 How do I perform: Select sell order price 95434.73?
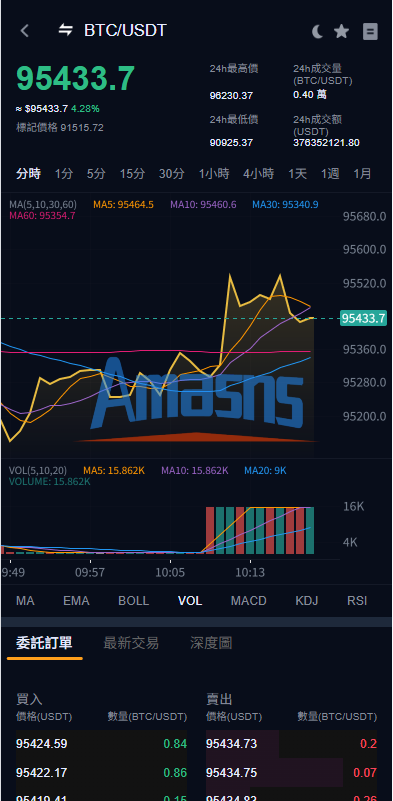pyautogui.click(x=232, y=744)
